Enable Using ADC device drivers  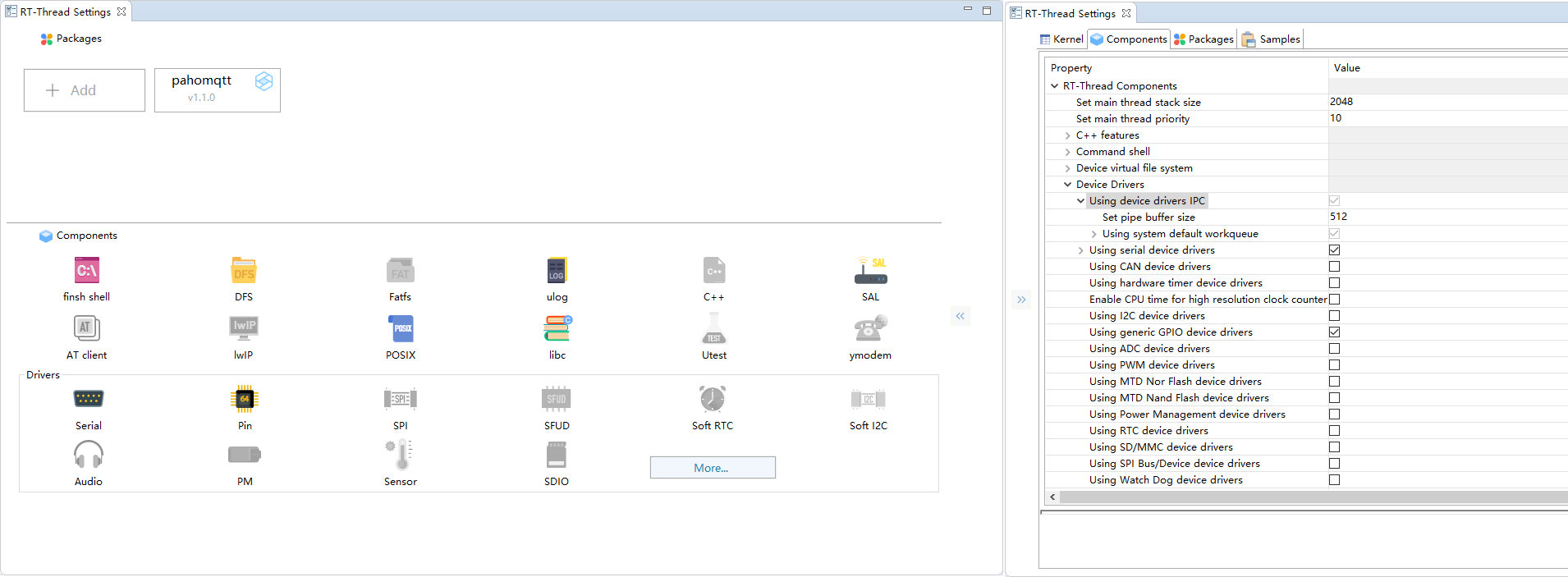[x=1334, y=348]
